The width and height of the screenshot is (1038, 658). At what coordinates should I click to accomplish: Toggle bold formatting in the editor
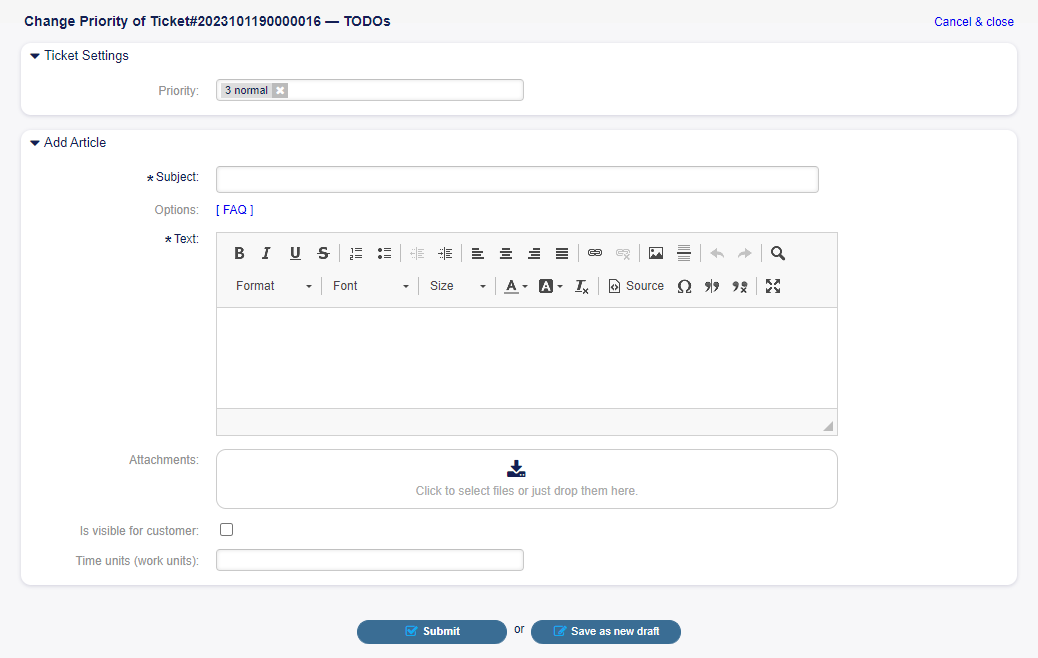[239, 253]
